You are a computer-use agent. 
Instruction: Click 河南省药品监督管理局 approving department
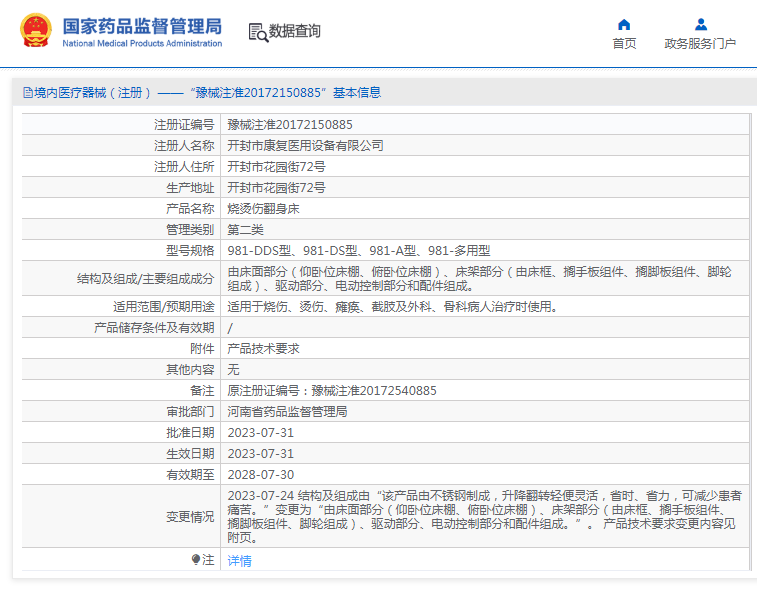pyautogui.click(x=287, y=412)
